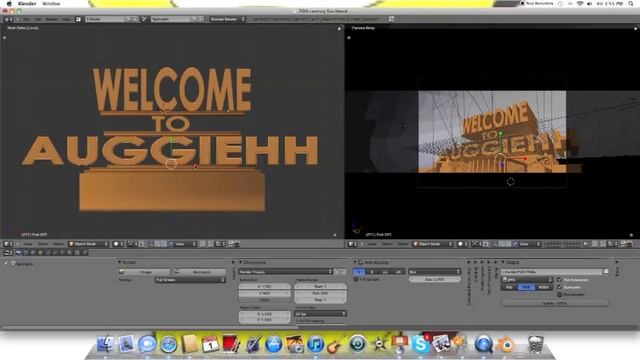Open the File menu in the Blender header

click(27, 19)
